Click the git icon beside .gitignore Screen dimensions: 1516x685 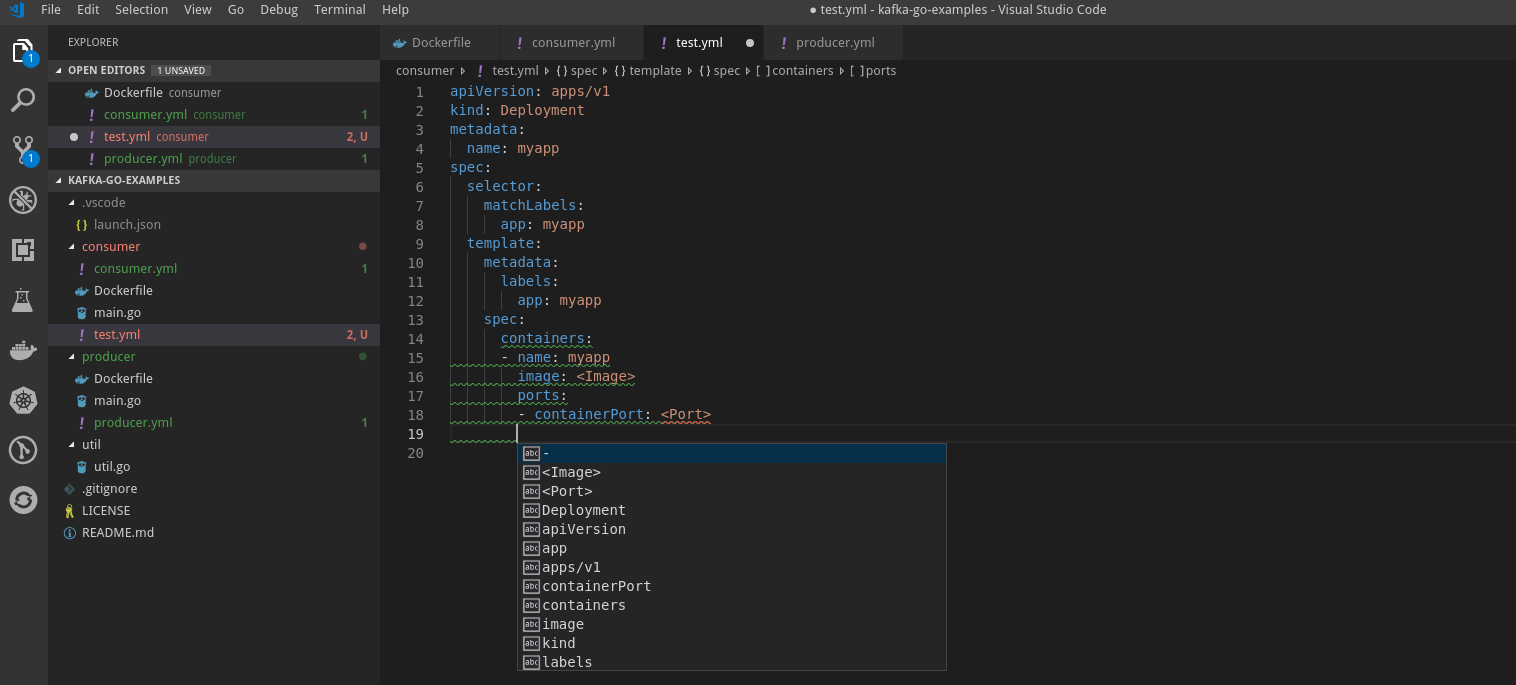pos(70,489)
